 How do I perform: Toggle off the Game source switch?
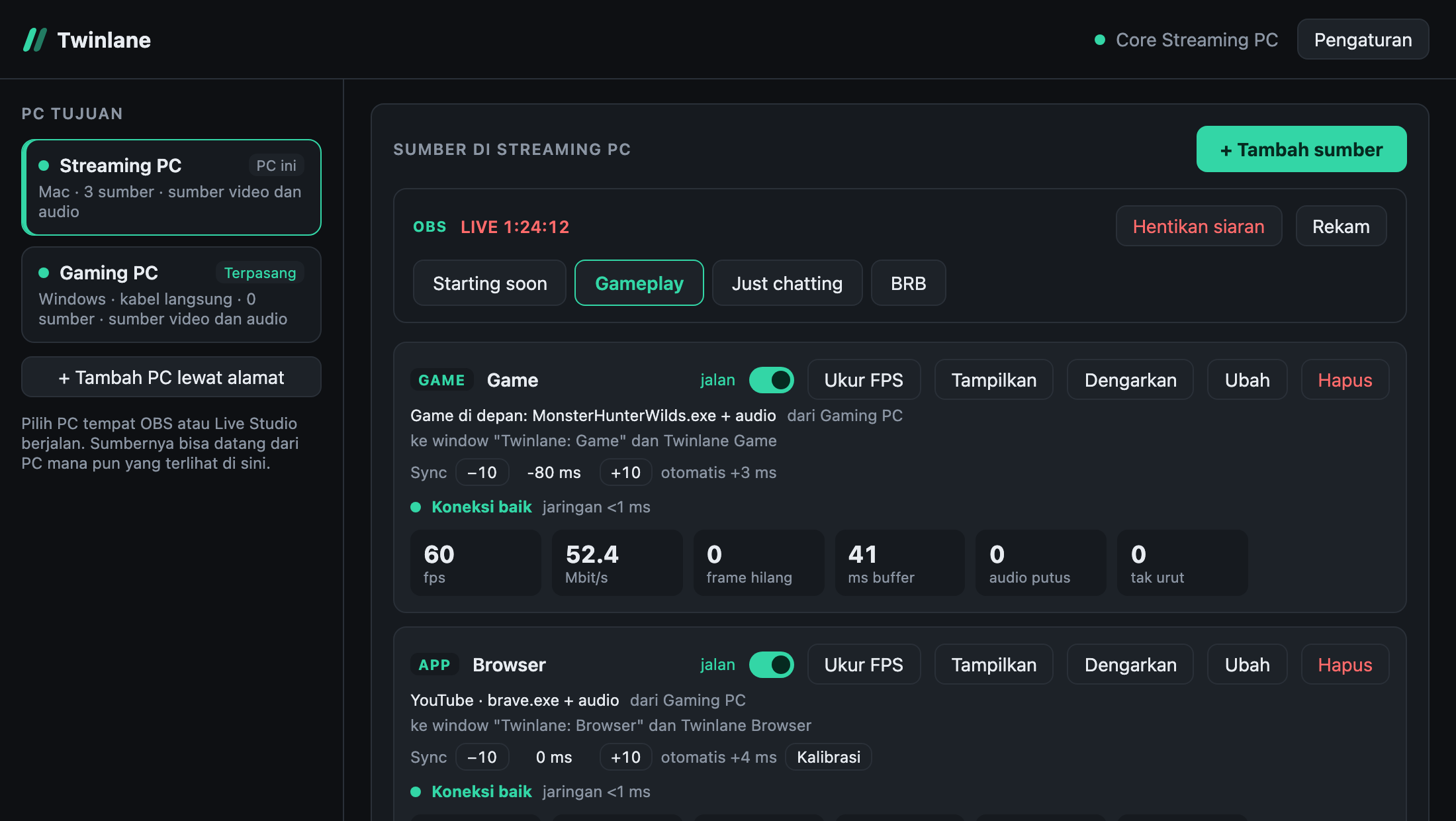(771, 380)
